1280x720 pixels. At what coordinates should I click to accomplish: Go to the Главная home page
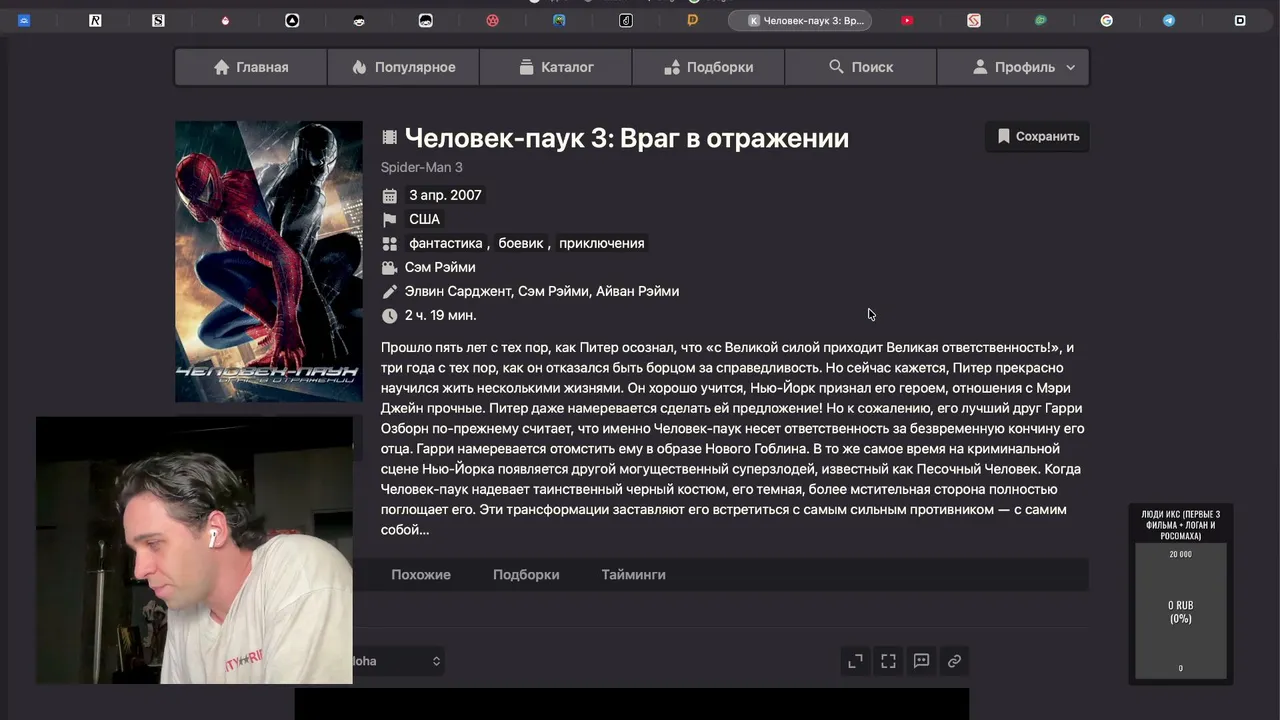(251, 67)
